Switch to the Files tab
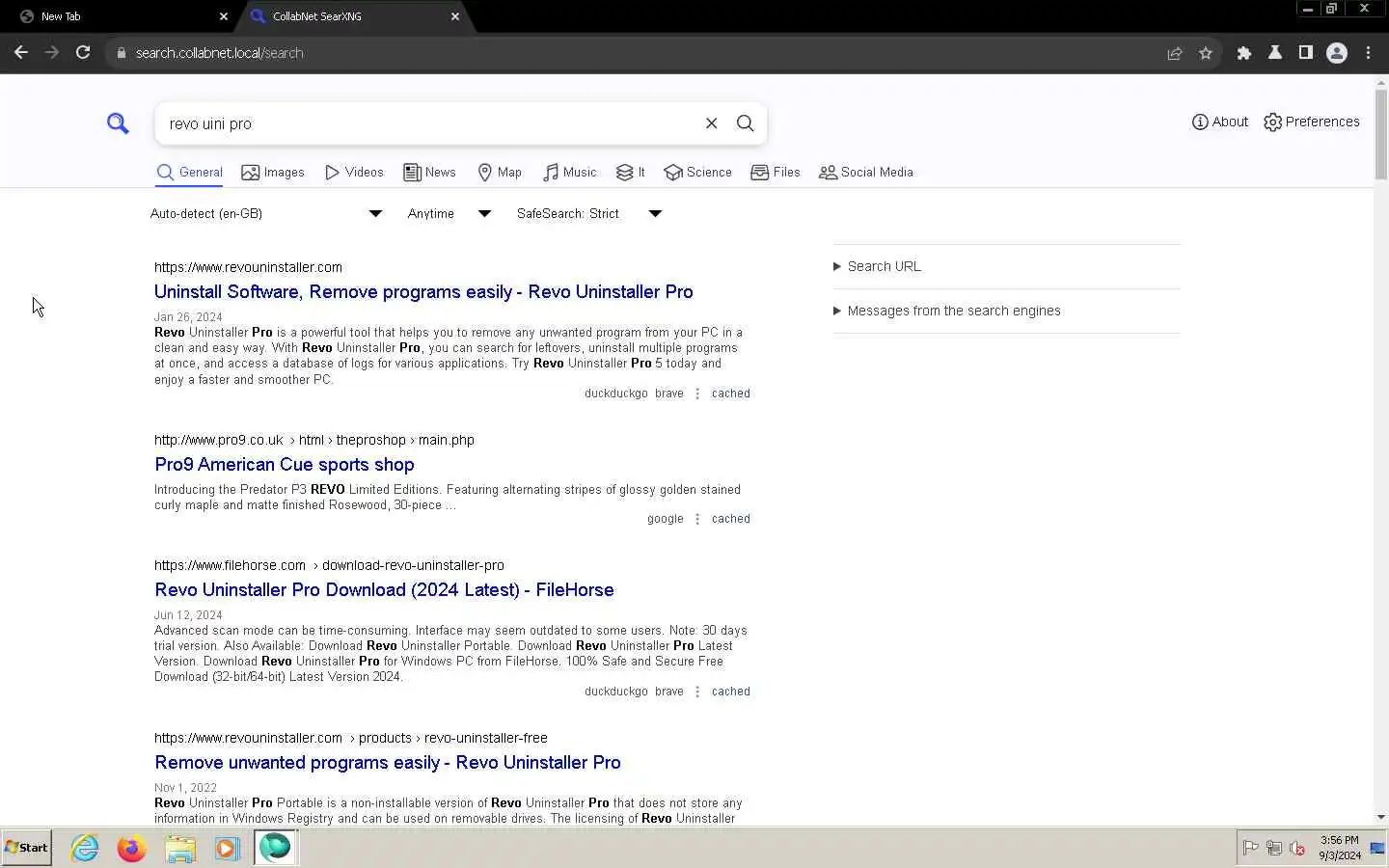 coord(776,173)
